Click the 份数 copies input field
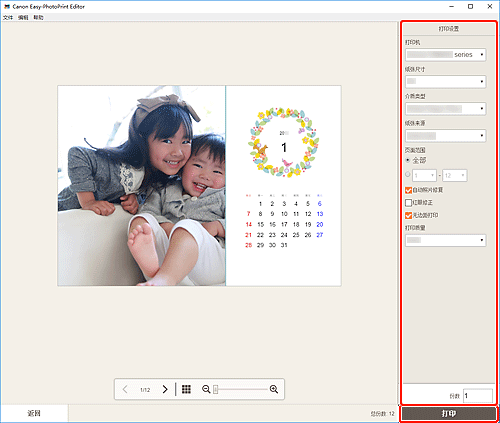 478,396
